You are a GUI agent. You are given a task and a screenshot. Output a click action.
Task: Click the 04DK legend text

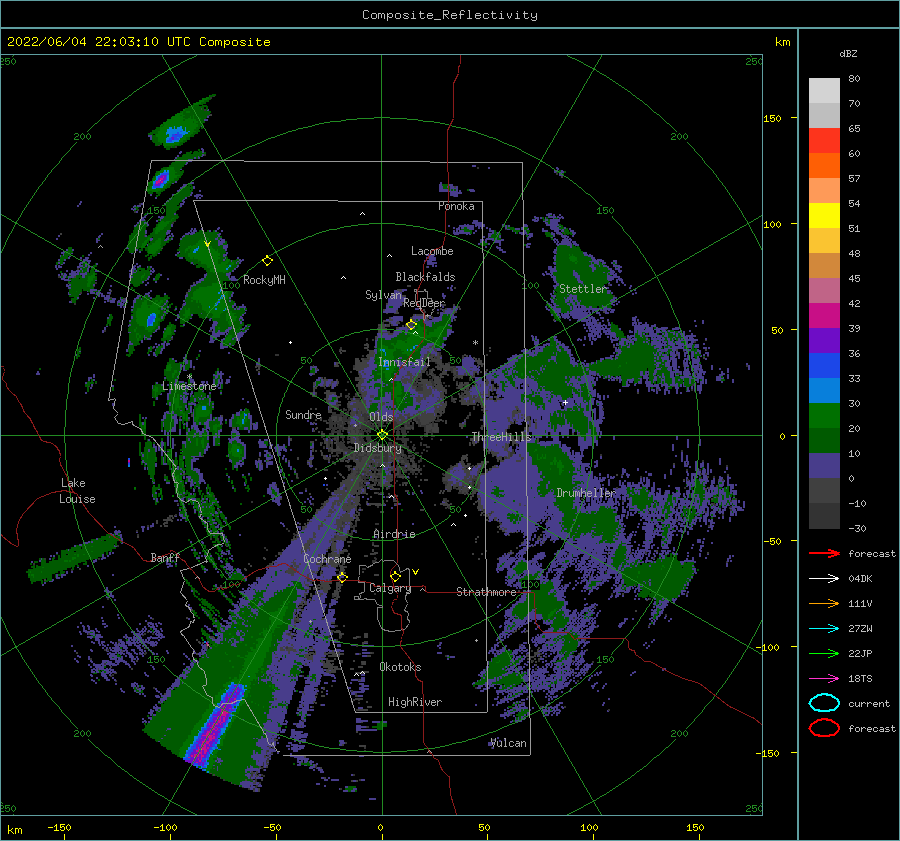pos(860,579)
